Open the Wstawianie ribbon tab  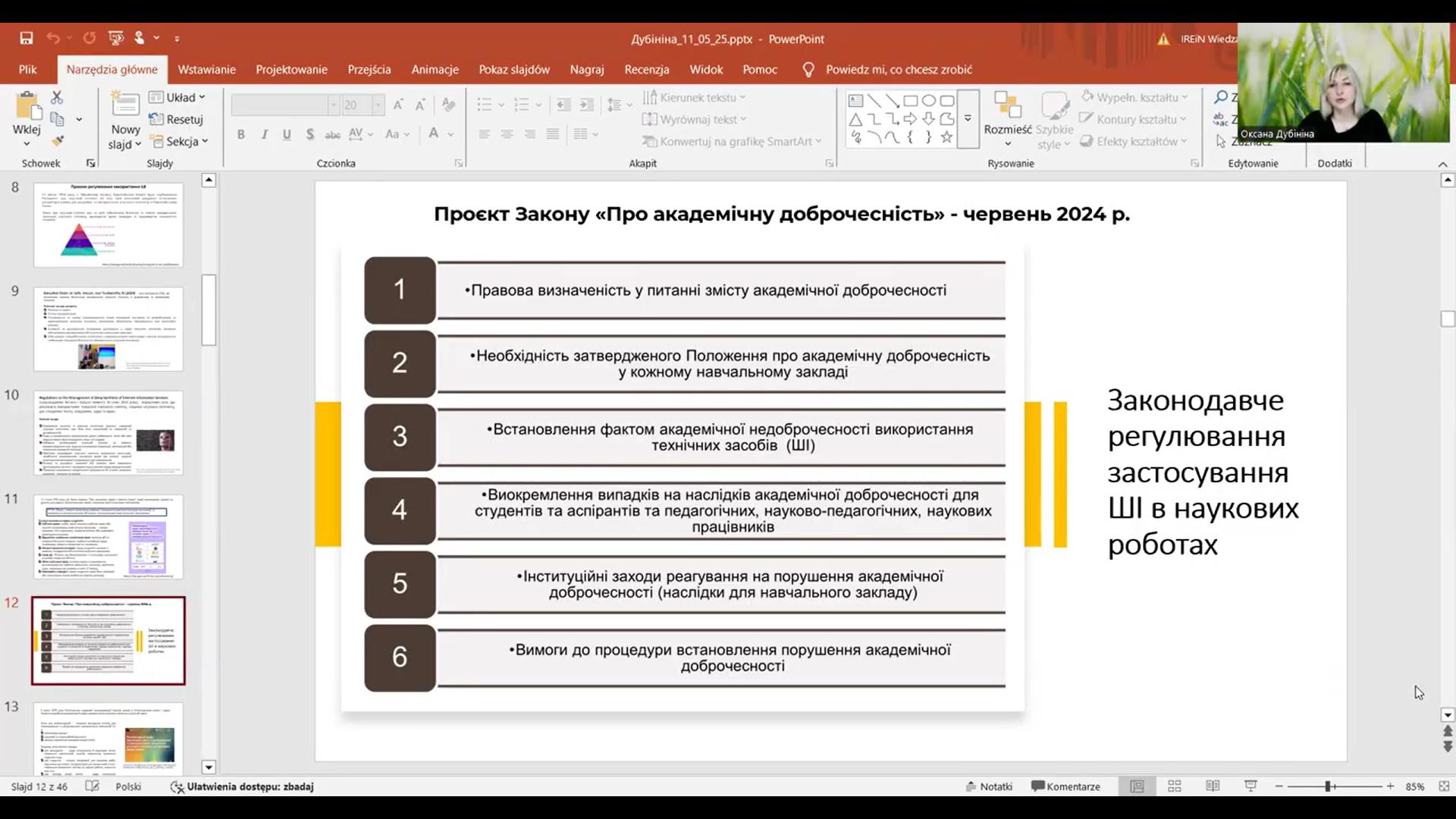click(206, 69)
